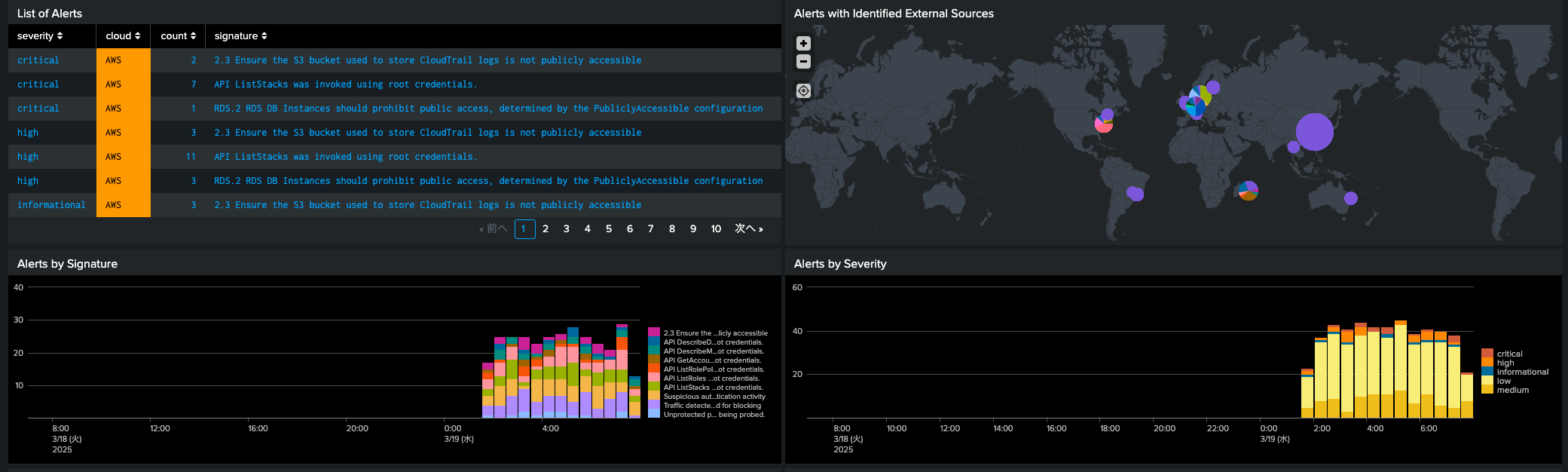
Task: Zoom in on the external sources map
Action: click(x=803, y=44)
